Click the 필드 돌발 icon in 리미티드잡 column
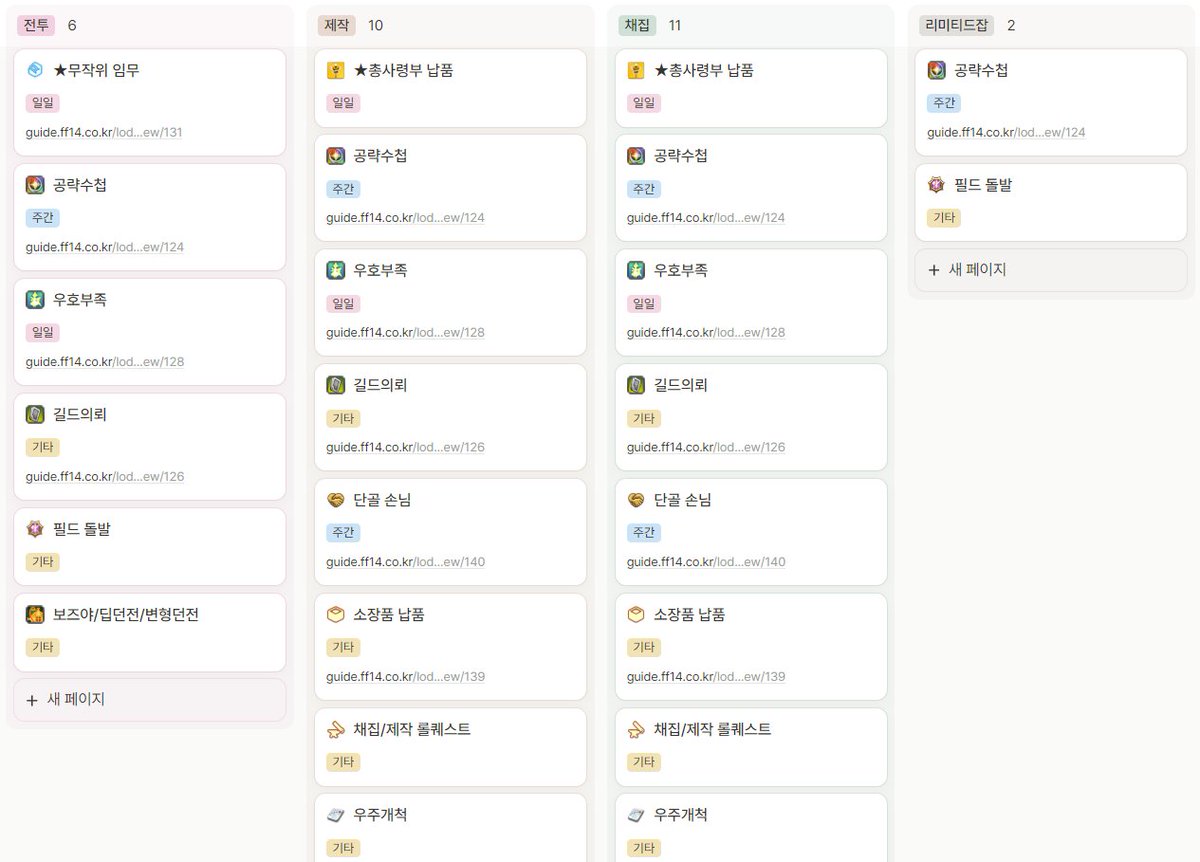The height and width of the screenshot is (862, 1200). [x=937, y=185]
